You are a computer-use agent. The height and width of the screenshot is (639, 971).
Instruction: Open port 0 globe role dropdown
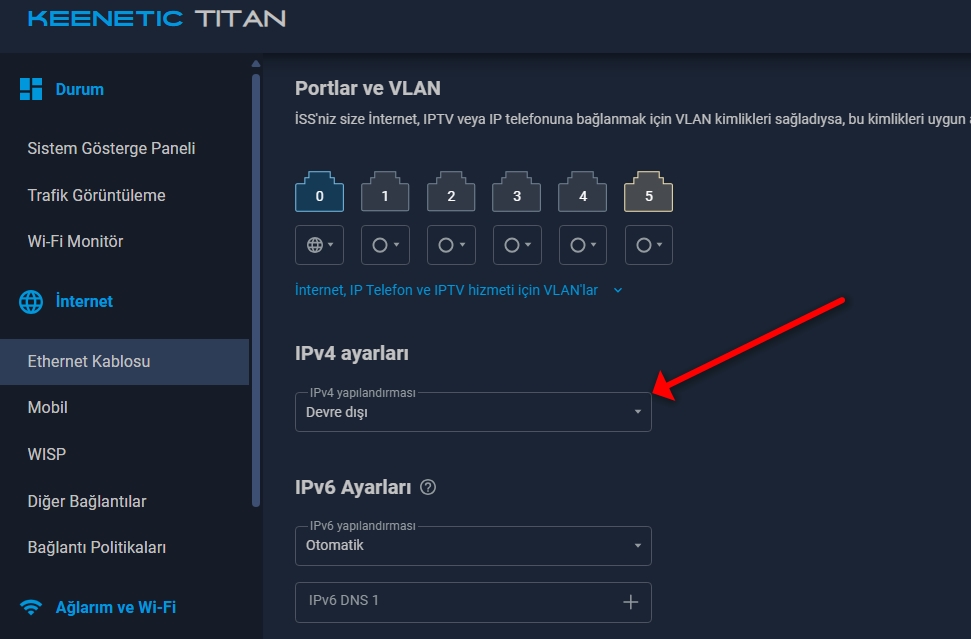tap(320, 245)
